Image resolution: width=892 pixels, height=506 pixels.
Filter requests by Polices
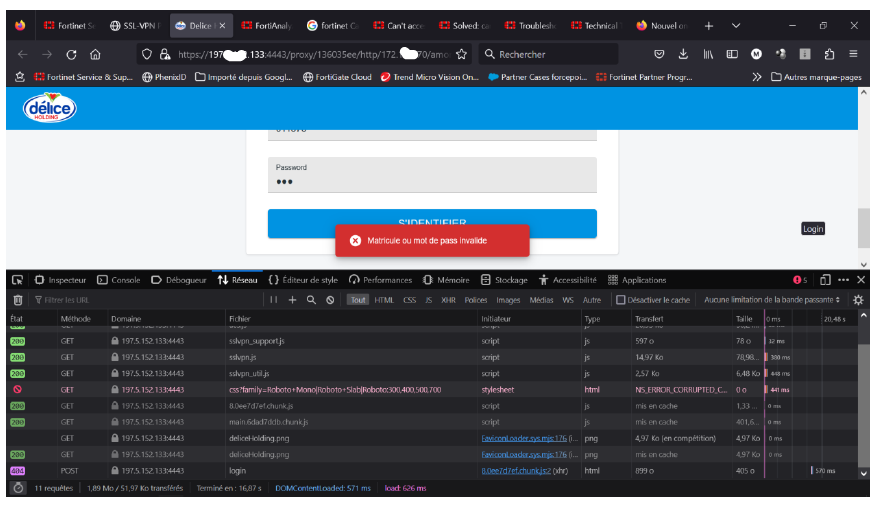(x=476, y=300)
